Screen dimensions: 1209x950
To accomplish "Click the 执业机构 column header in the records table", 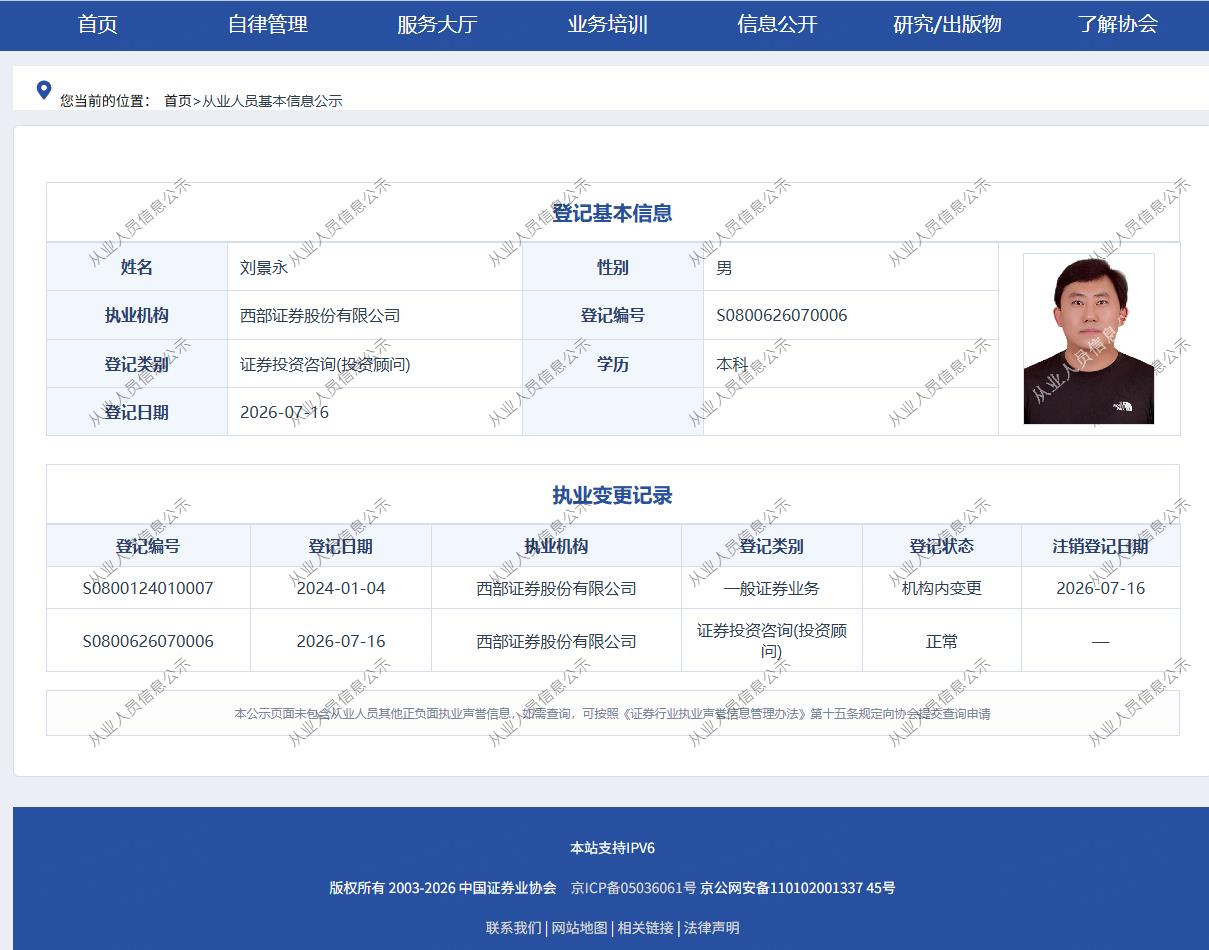I will (x=557, y=546).
